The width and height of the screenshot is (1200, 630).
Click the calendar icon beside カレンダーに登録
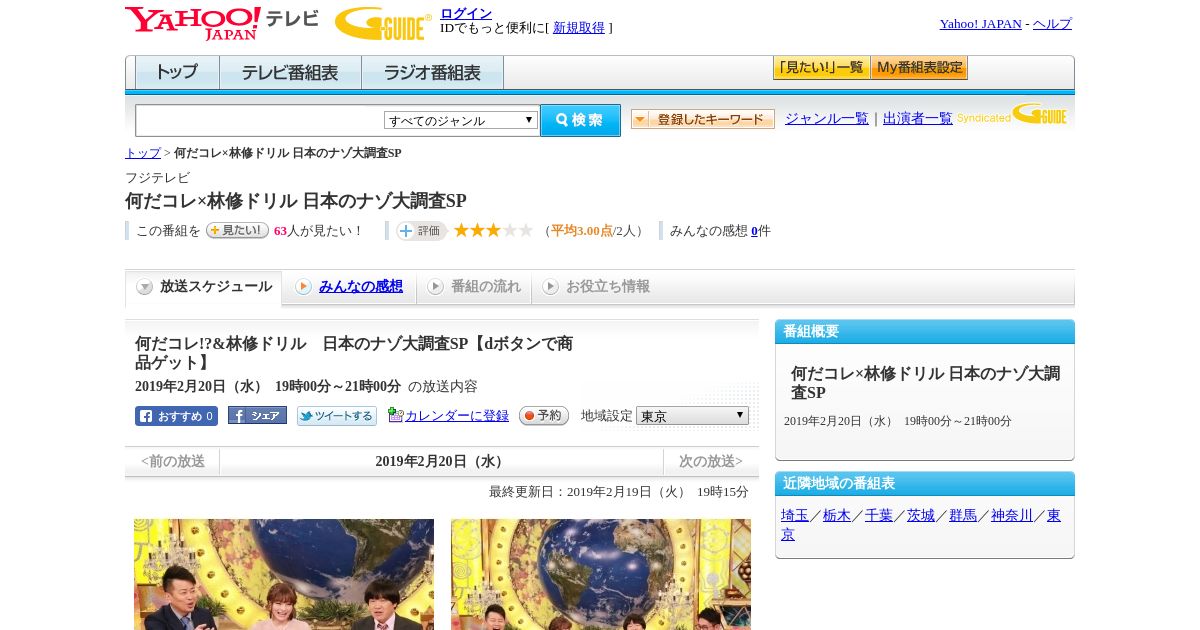click(x=395, y=415)
